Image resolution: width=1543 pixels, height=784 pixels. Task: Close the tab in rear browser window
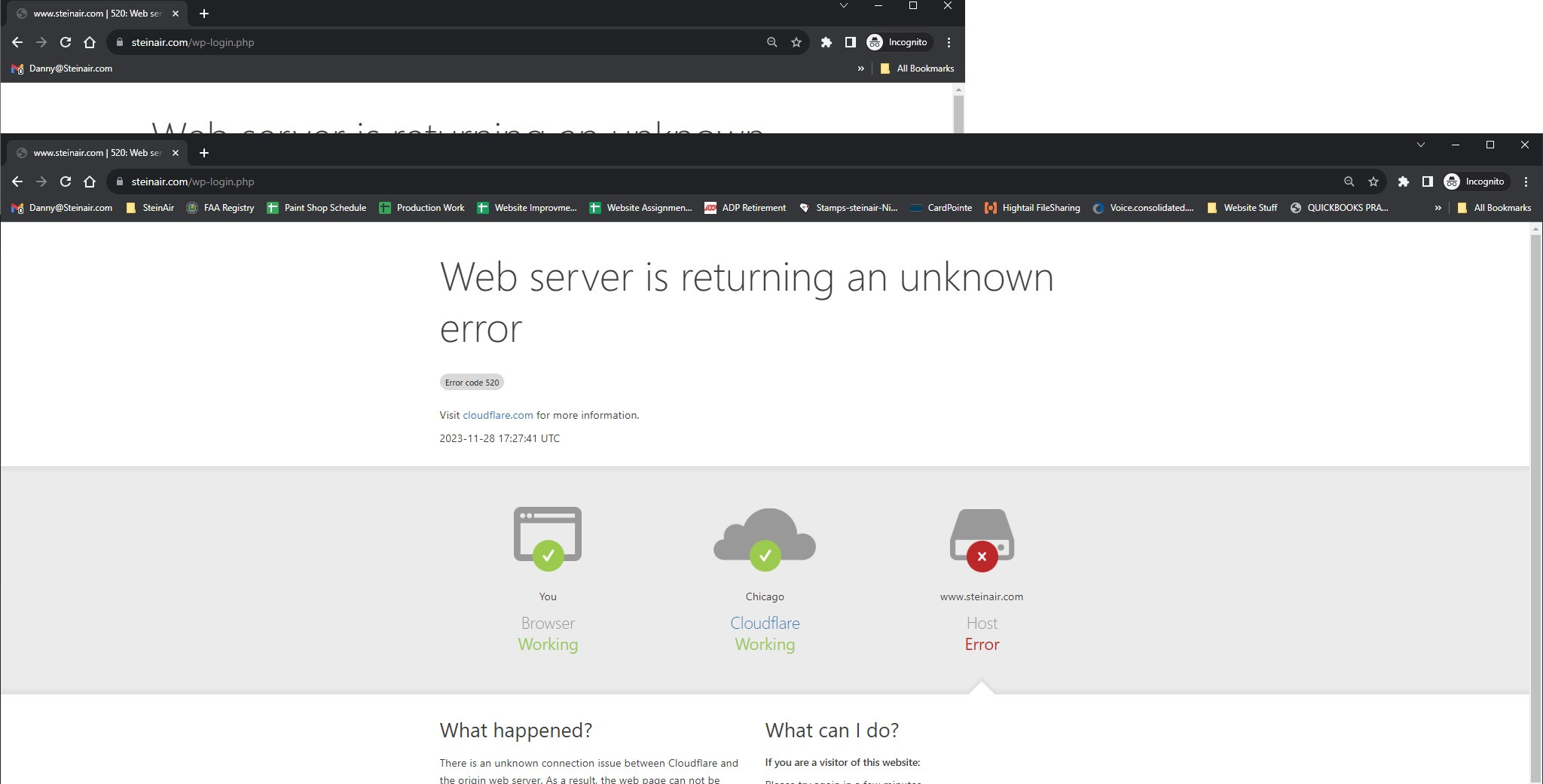pos(176,14)
